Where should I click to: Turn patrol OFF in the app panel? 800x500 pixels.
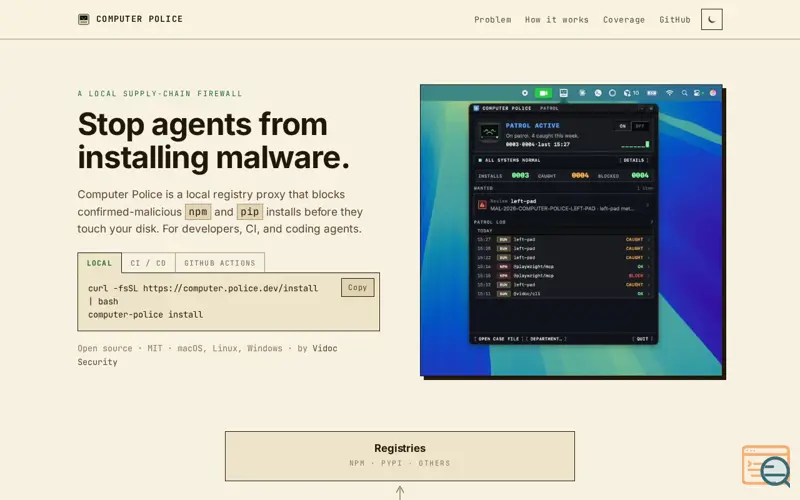pos(640,126)
